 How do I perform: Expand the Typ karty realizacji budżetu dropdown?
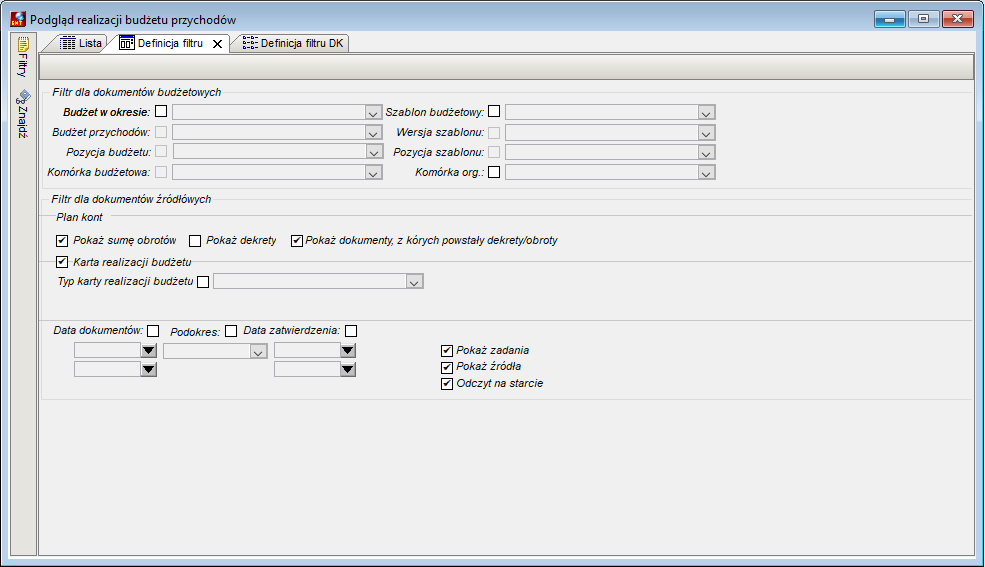pos(414,282)
